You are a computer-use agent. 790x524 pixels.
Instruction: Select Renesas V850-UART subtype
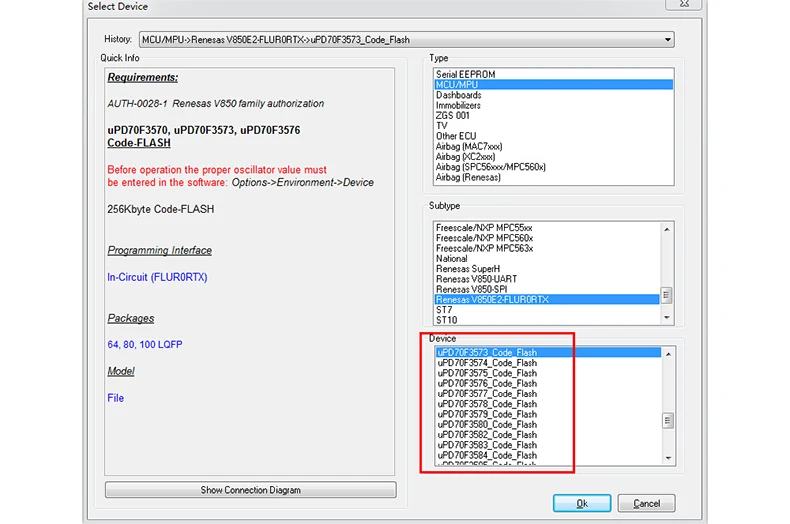[x=547, y=279]
